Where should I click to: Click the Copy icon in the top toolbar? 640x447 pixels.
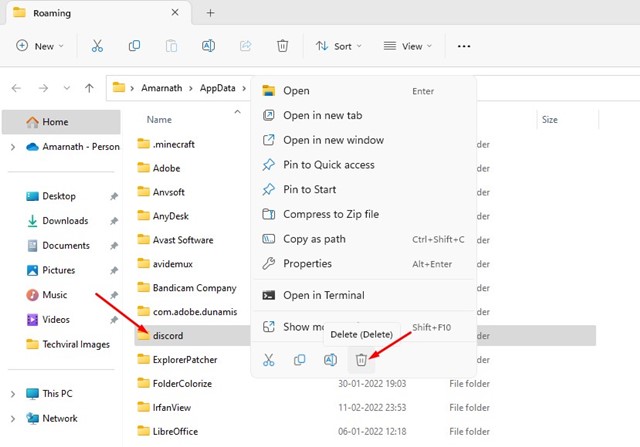coord(134,46)
